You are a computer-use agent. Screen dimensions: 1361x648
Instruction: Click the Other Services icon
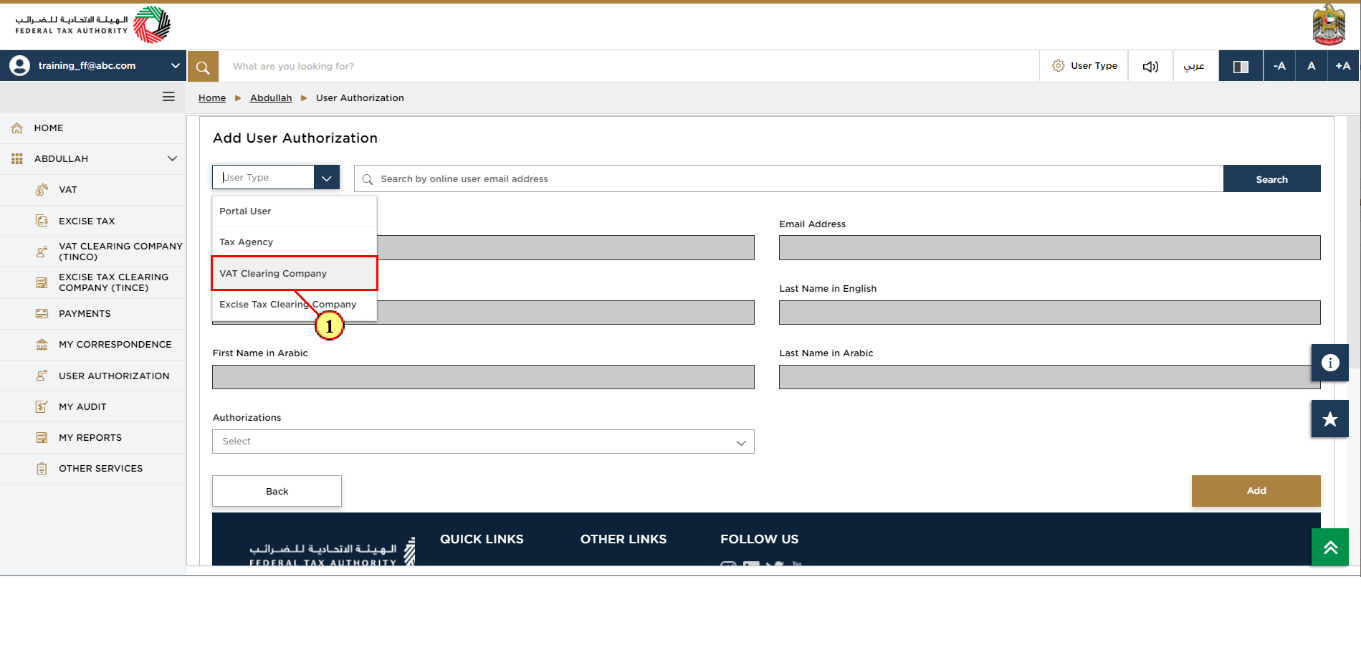(42, 469)
